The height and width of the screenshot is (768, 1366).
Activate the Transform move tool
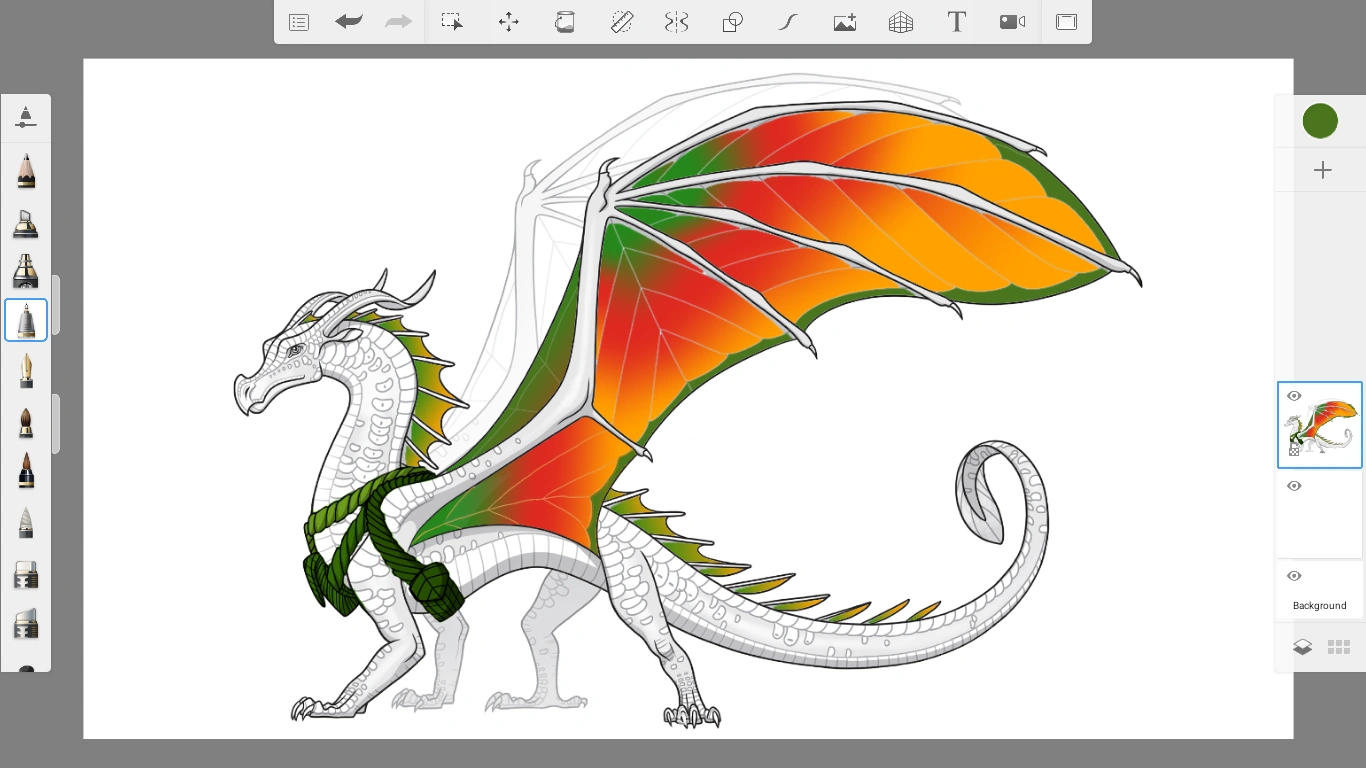509,22
